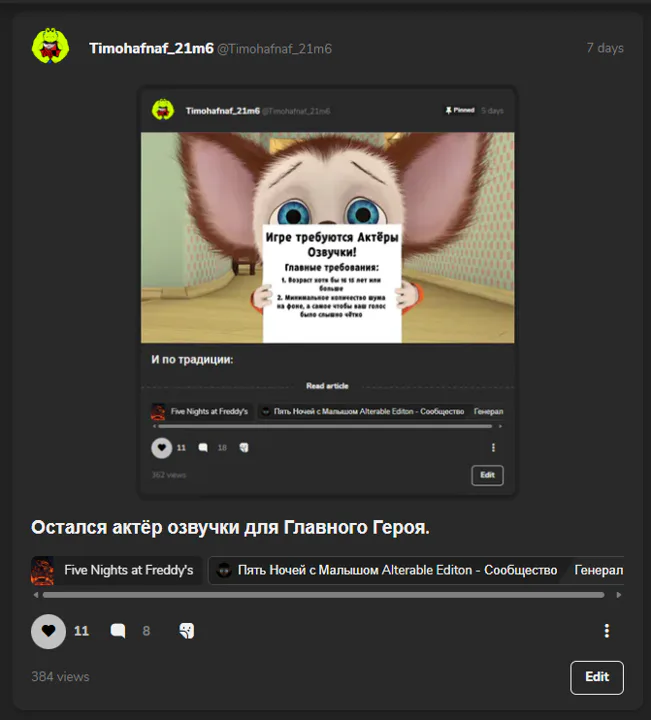651x720 pixels.
Task: Click 'Read article' in the embedded screenshot
Action: click(327, 386)
